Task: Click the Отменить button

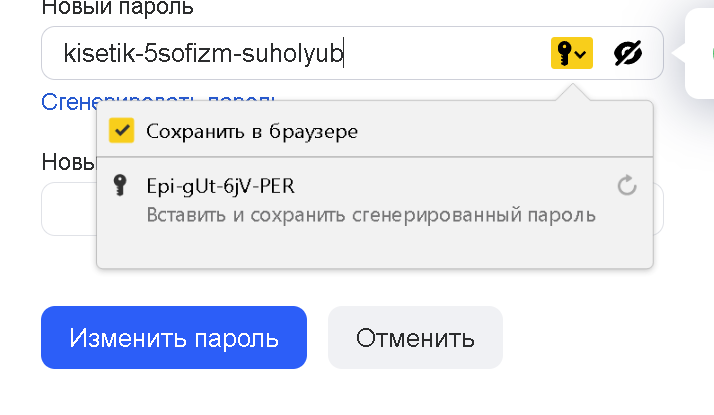Action: tap(415, 338)
